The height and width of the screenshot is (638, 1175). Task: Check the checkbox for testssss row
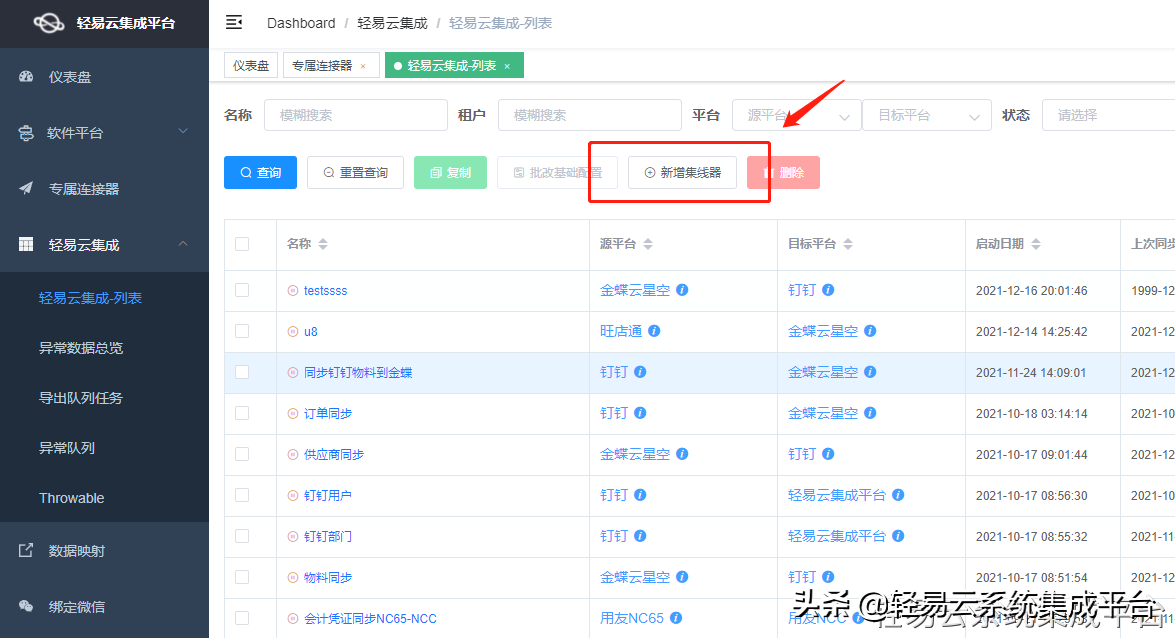pyautogui.click(x=240, y=288)
